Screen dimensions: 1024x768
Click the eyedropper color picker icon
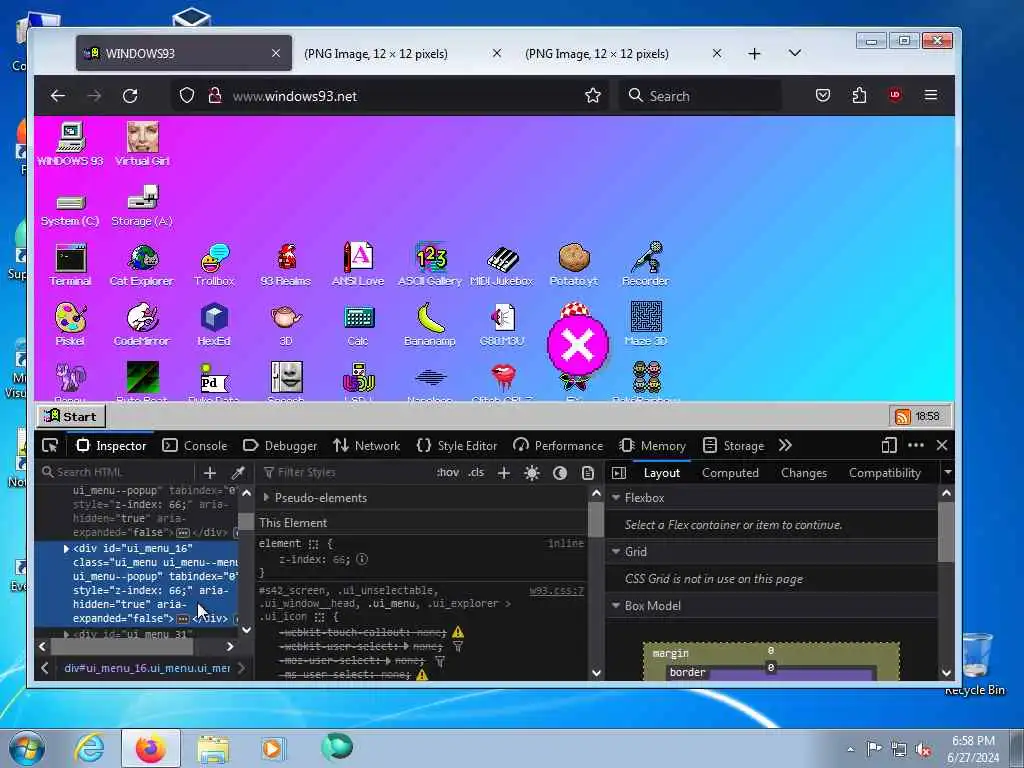point(238,472)
